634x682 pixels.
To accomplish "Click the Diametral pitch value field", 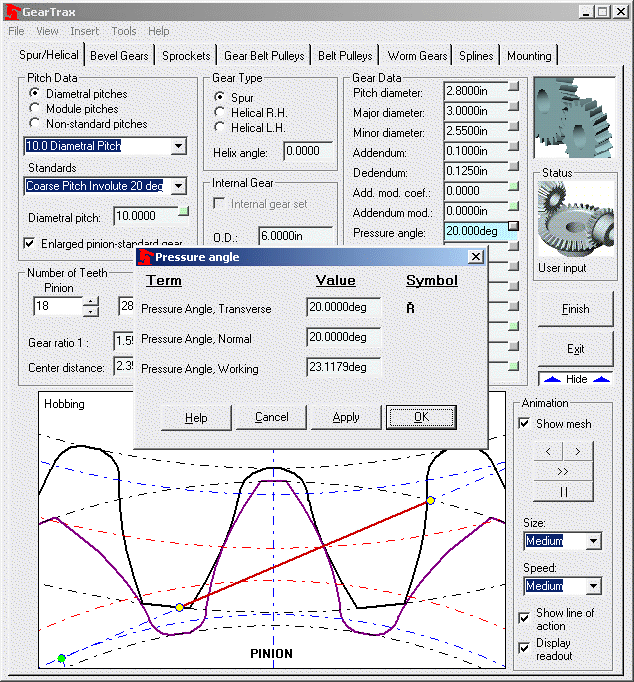I will pos(146,216).
